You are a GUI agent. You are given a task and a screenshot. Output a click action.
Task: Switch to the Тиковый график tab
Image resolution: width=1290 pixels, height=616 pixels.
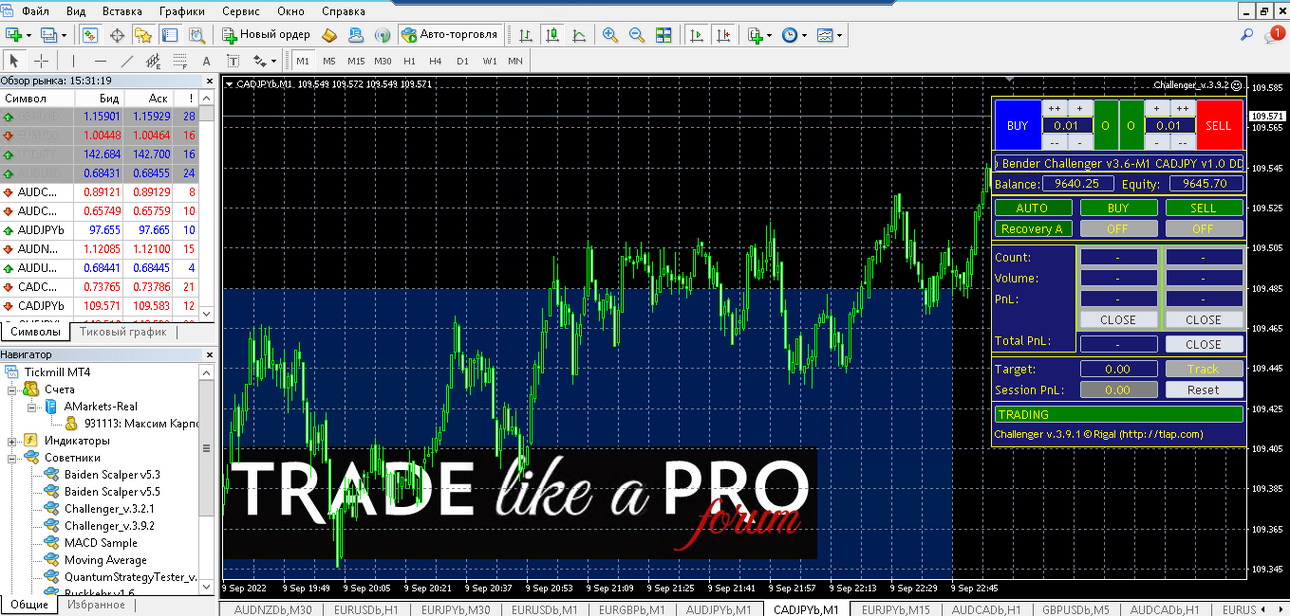click(x=123, y=332)
